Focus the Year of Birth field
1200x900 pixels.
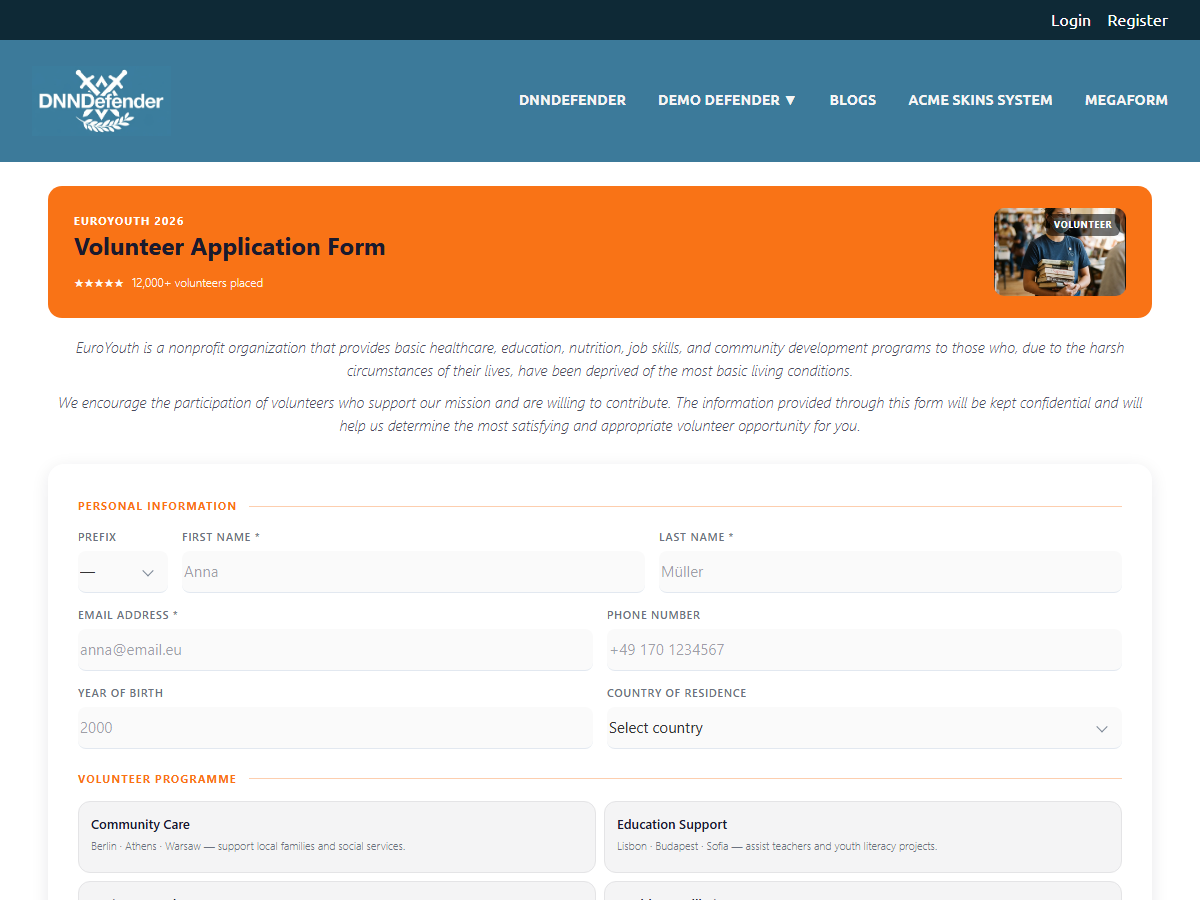[335, 728]
